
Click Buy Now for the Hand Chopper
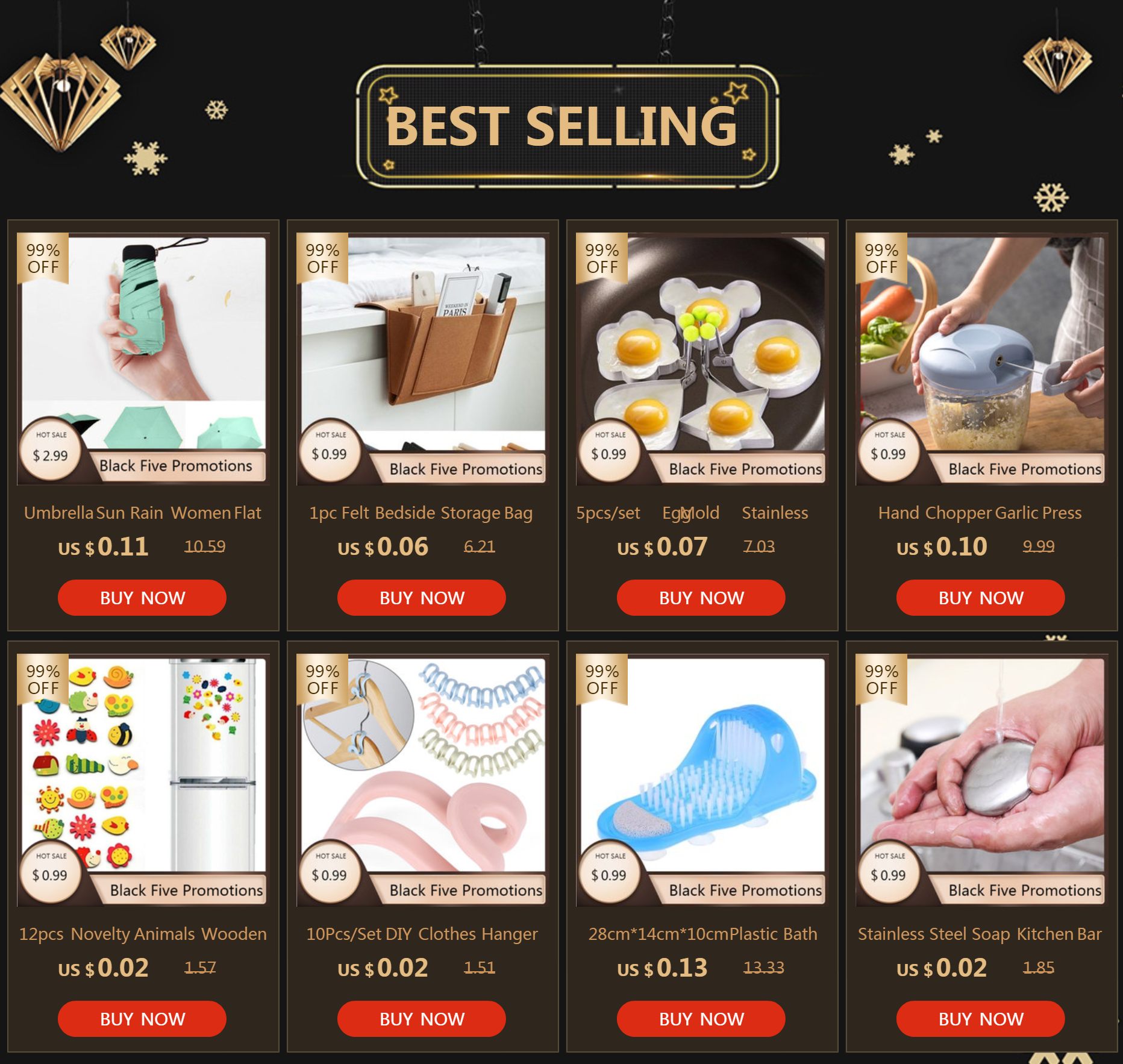[x=981, y=598]
